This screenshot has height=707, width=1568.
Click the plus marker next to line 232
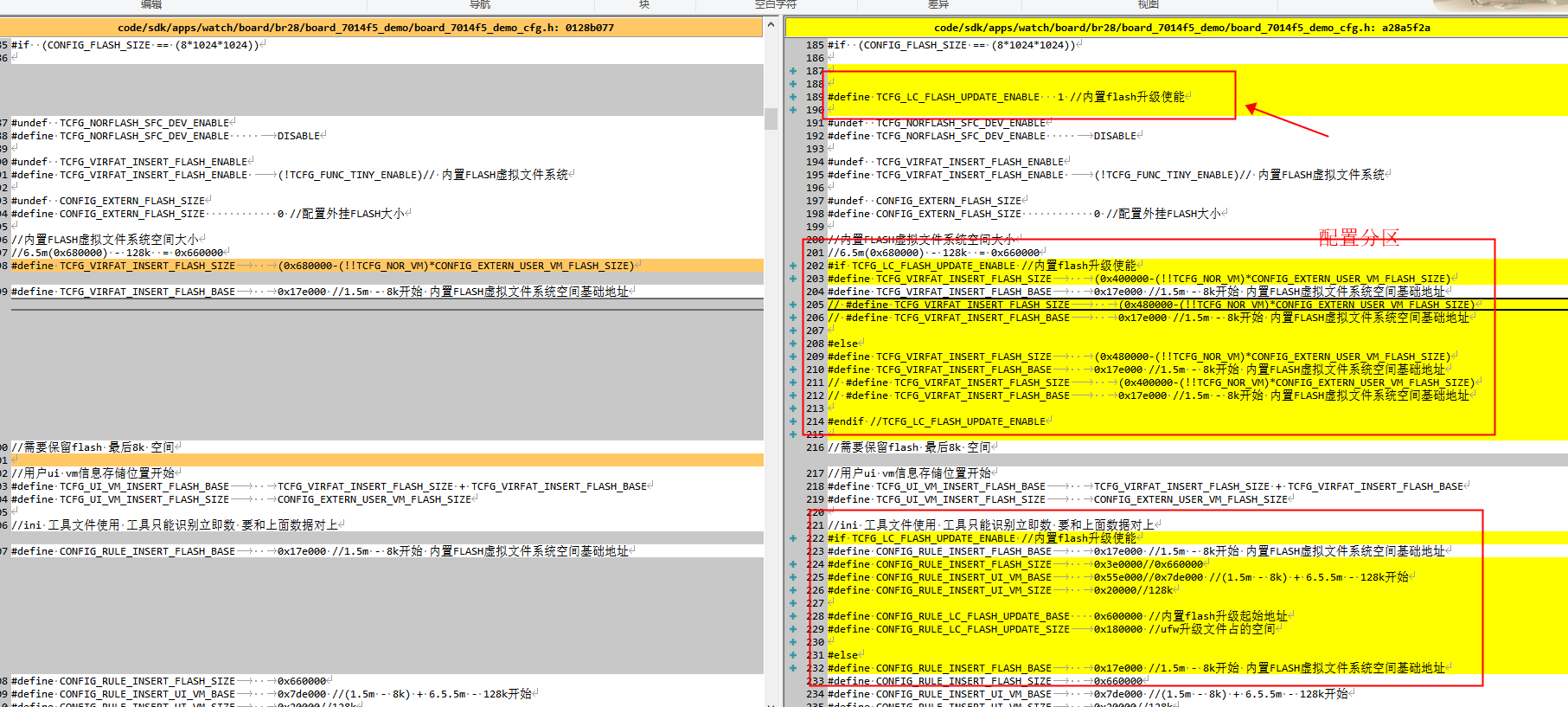tap(793, 668)
